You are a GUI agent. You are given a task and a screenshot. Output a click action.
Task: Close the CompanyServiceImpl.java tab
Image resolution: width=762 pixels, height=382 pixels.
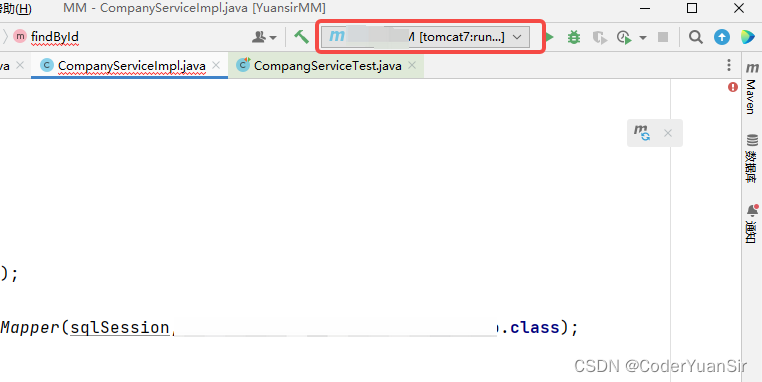coord(216,65)
